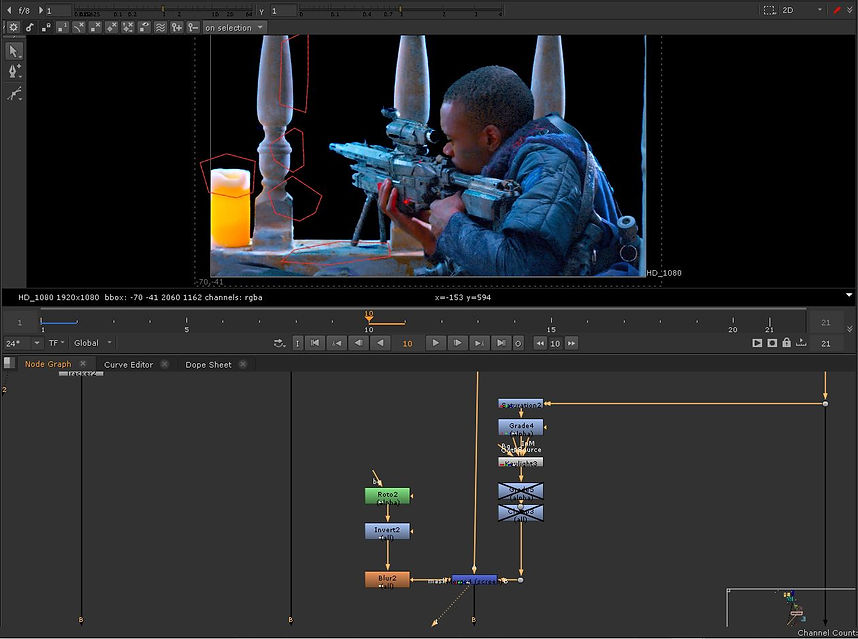The height and width of the screenshot is (639, 858).
Task: Open roto settings gear icon
Action: click(x=13, y=27)
